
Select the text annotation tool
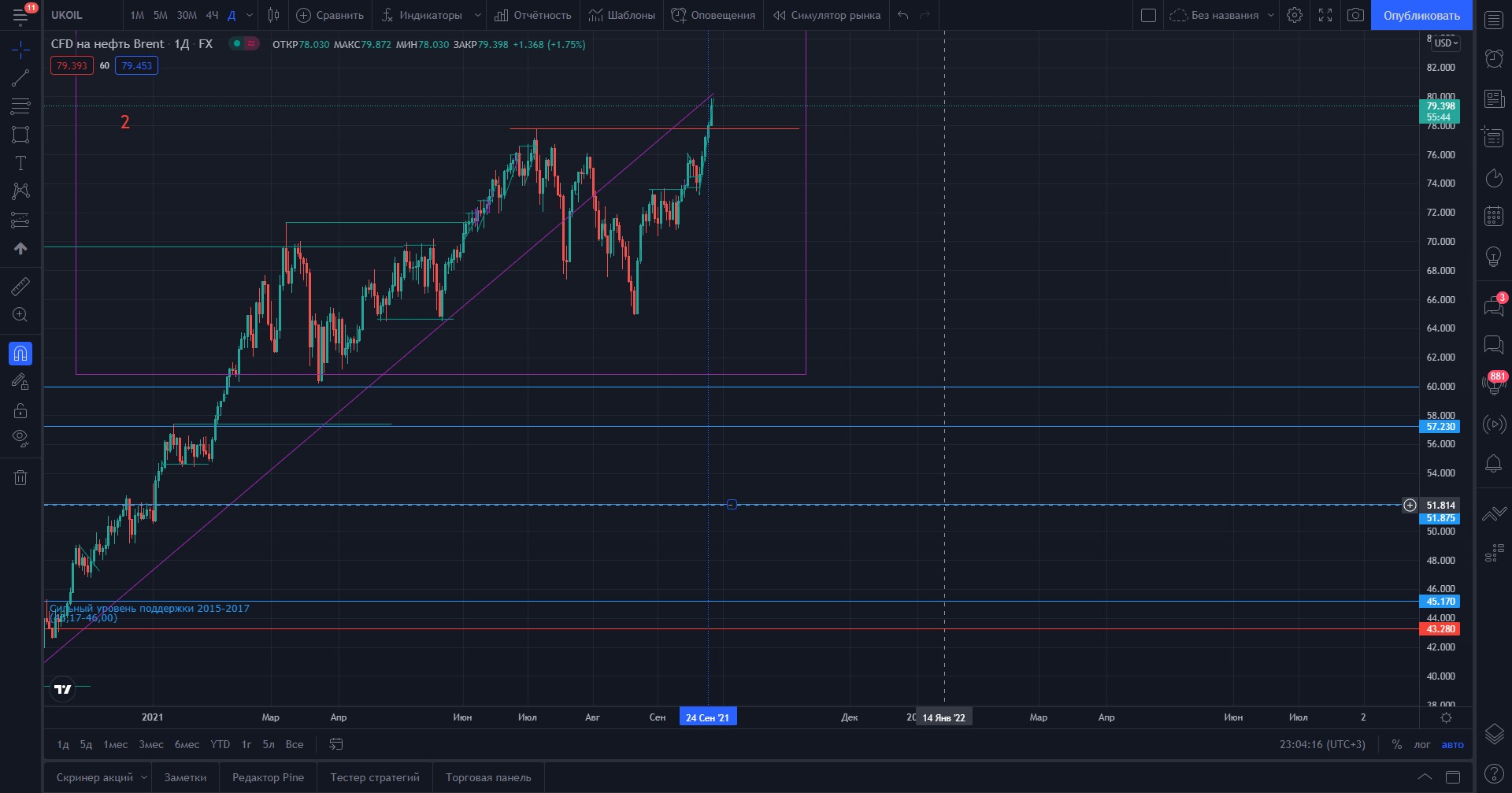pyautogui.click(x=20, y=163)
